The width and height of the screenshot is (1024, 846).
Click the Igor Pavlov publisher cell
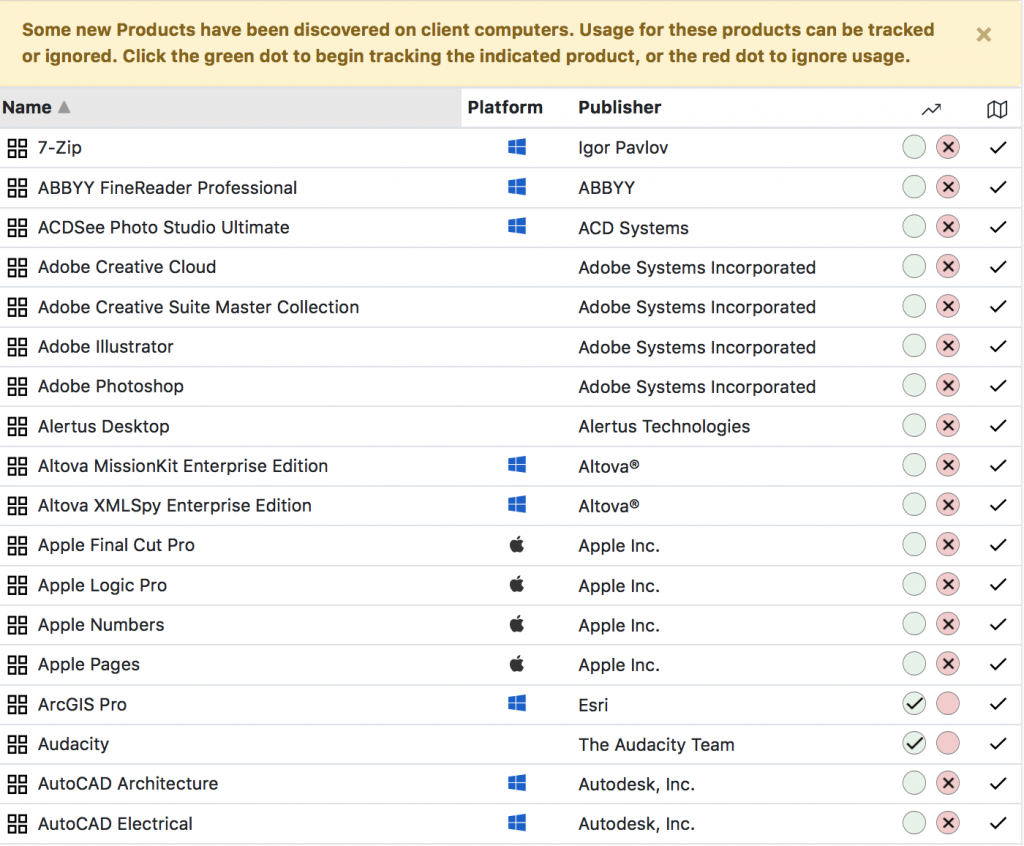623,148
